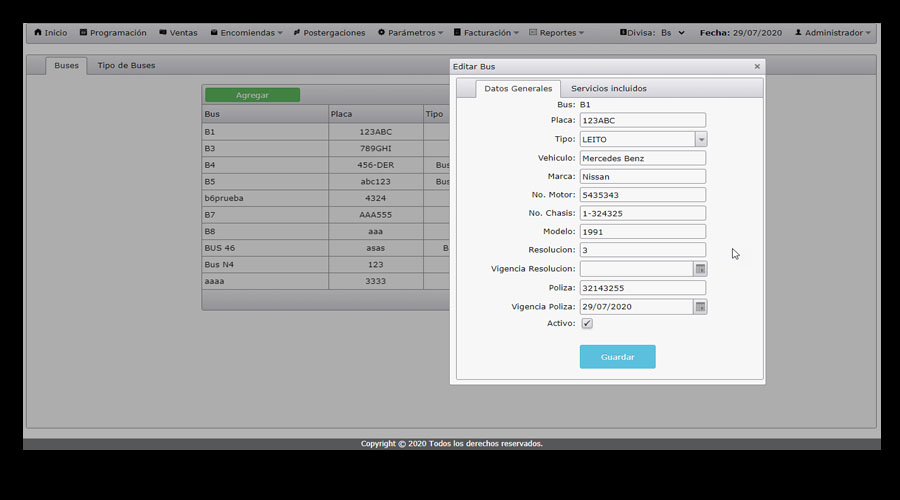The width and height of the screenshot is (900, 500).
Task: Click the Guardar button
Action: [618, 357]
